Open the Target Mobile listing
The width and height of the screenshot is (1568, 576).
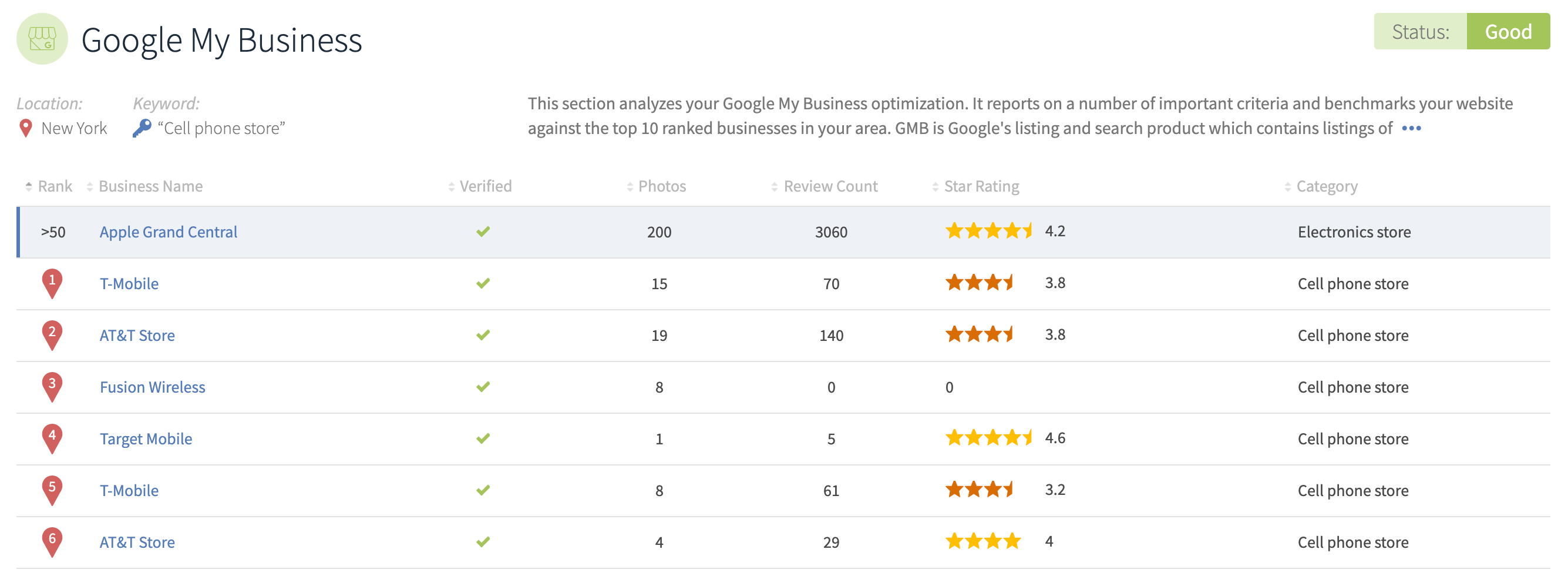coord(146,440)
